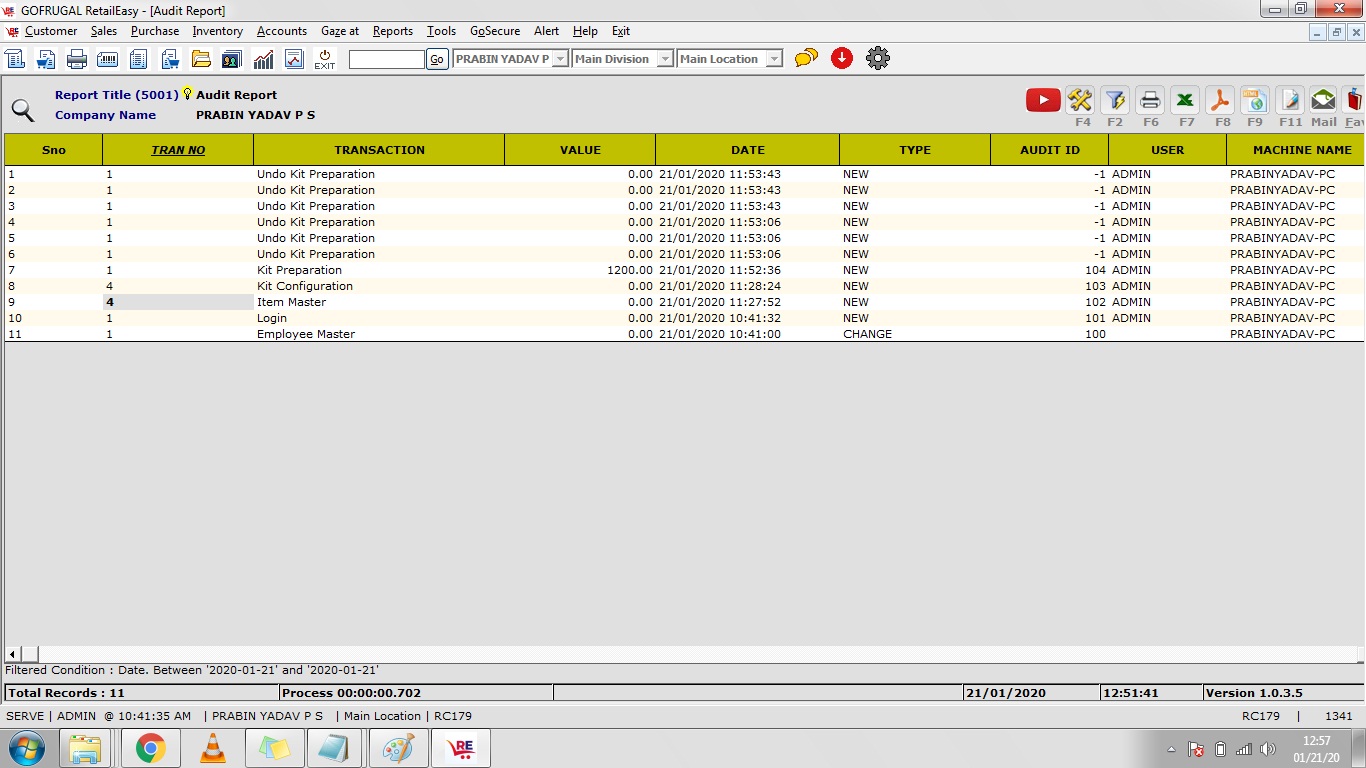The height and width of the screenshot is (768, 1366).
Task: Click the Windows Start button
Action: pyautogui.click(x=27, y=748)
